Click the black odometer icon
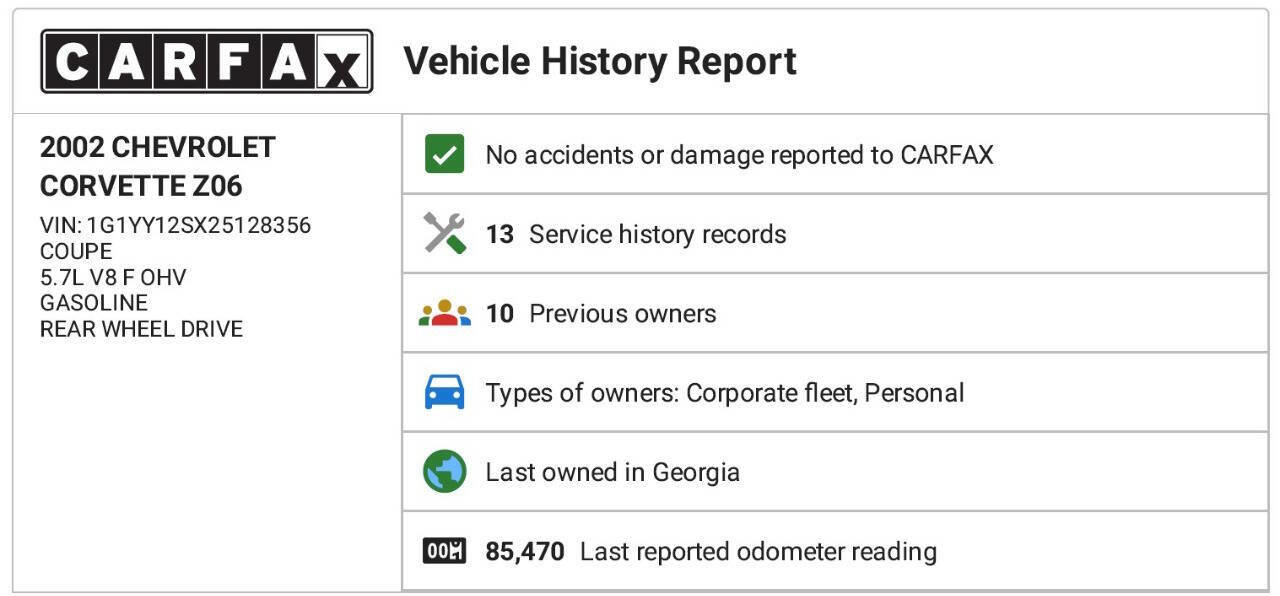1280x596 pixels. pyautogui.click(x=444, y=551)
